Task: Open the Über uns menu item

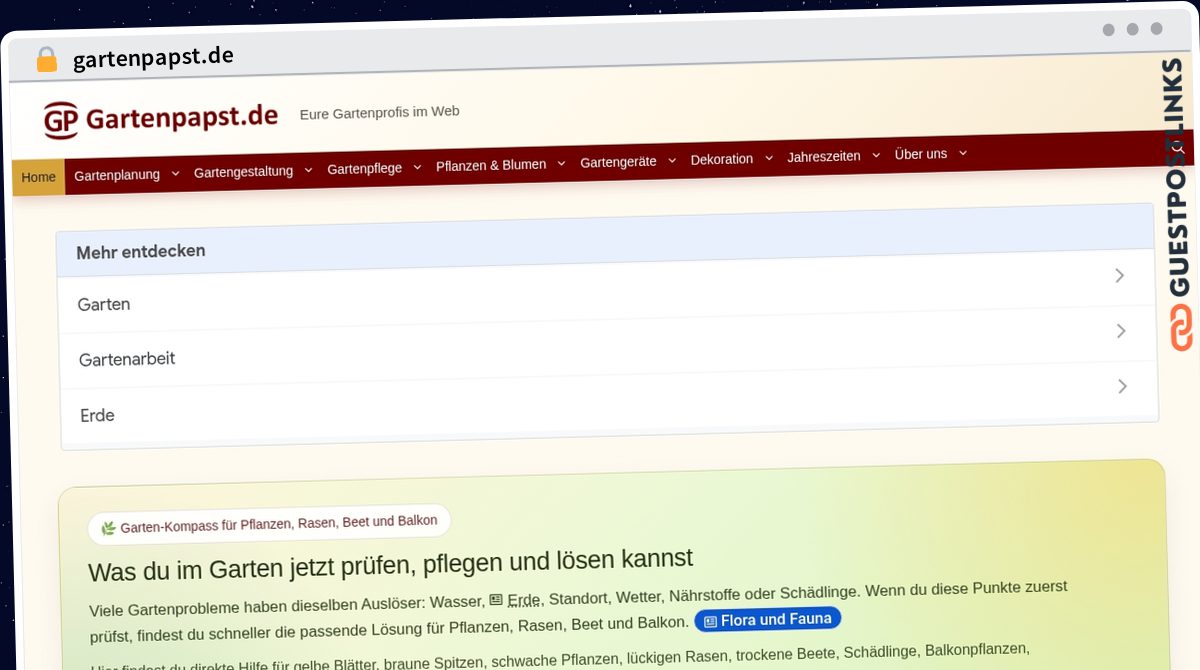Action: [x=921, y=154]
